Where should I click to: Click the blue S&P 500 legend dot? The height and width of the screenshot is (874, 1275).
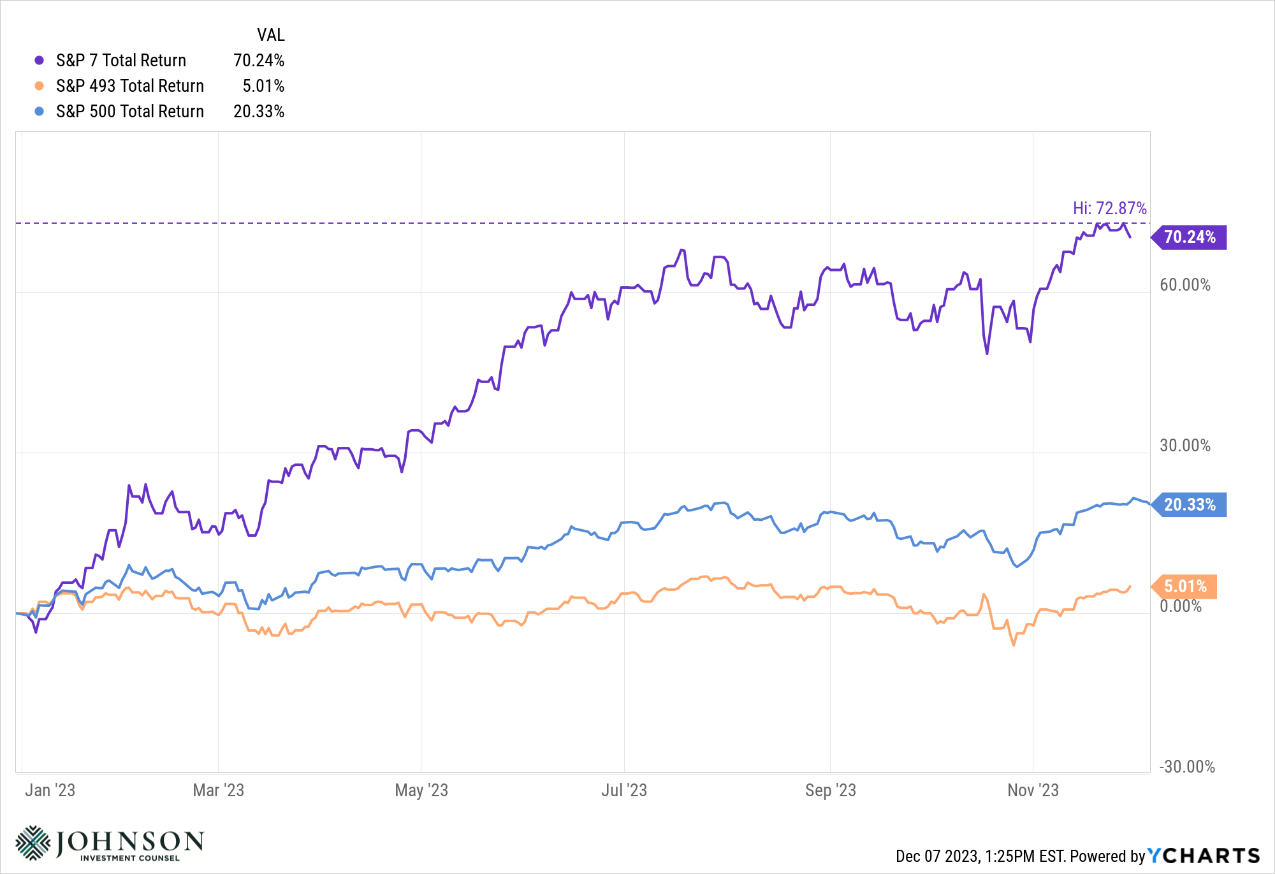click(40, 112)
